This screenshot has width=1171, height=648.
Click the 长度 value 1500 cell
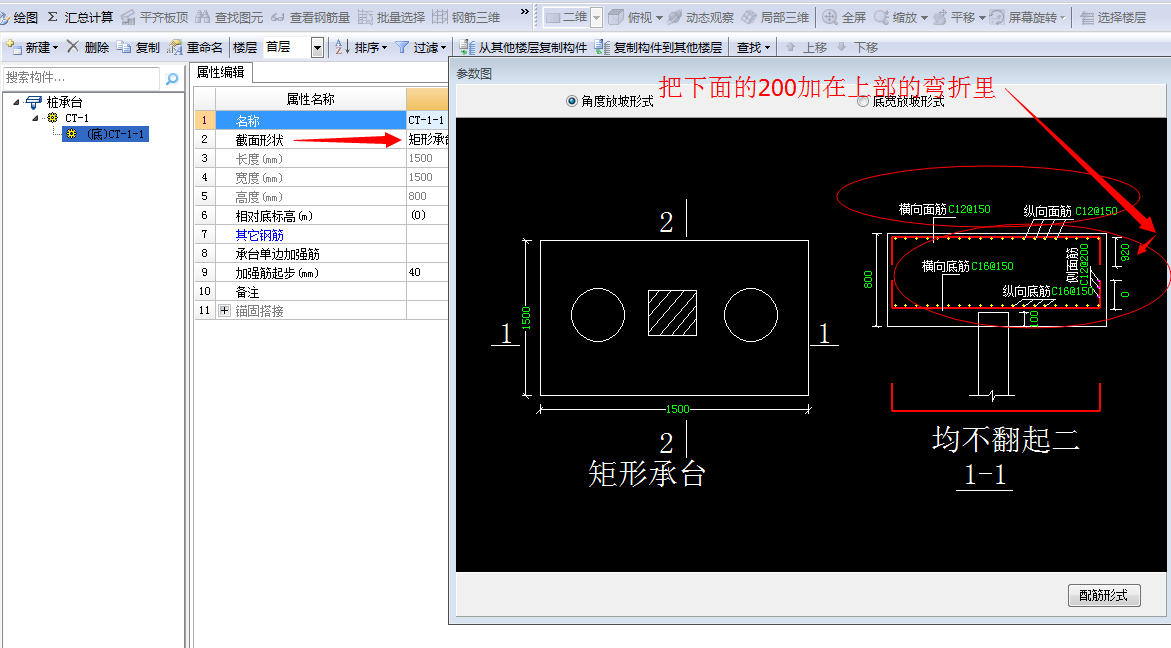point(427,158)
